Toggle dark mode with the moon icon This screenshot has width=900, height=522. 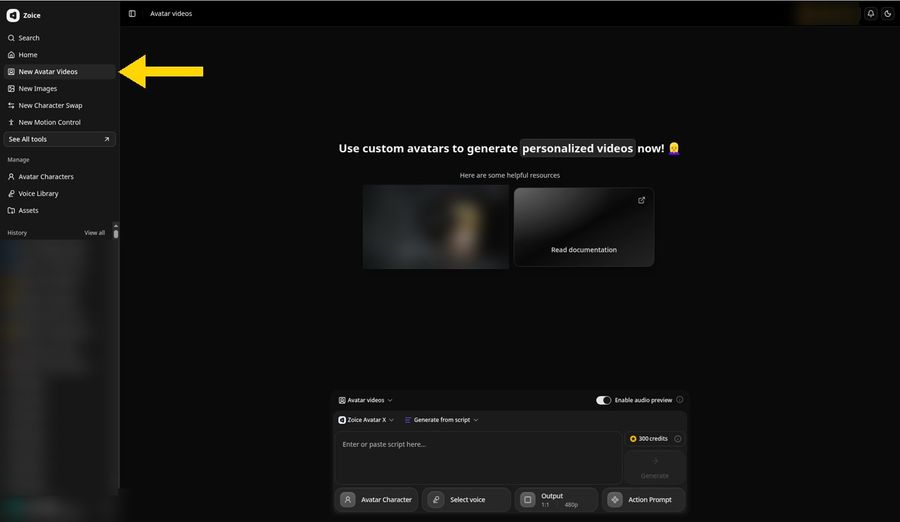tap(887, 14)
